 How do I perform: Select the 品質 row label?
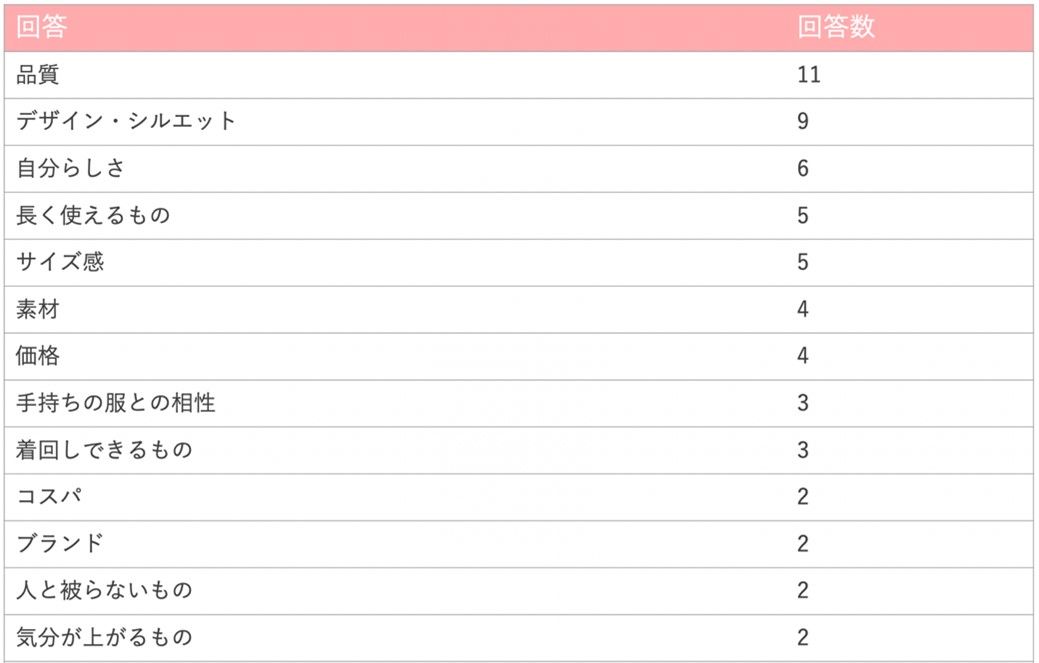tap(38, 75)
